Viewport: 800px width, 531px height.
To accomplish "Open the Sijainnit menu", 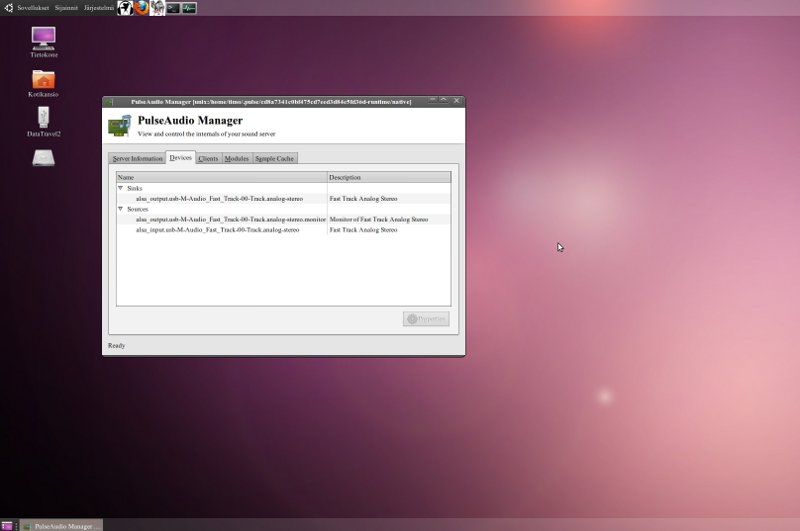I will [x=66, y=8].
